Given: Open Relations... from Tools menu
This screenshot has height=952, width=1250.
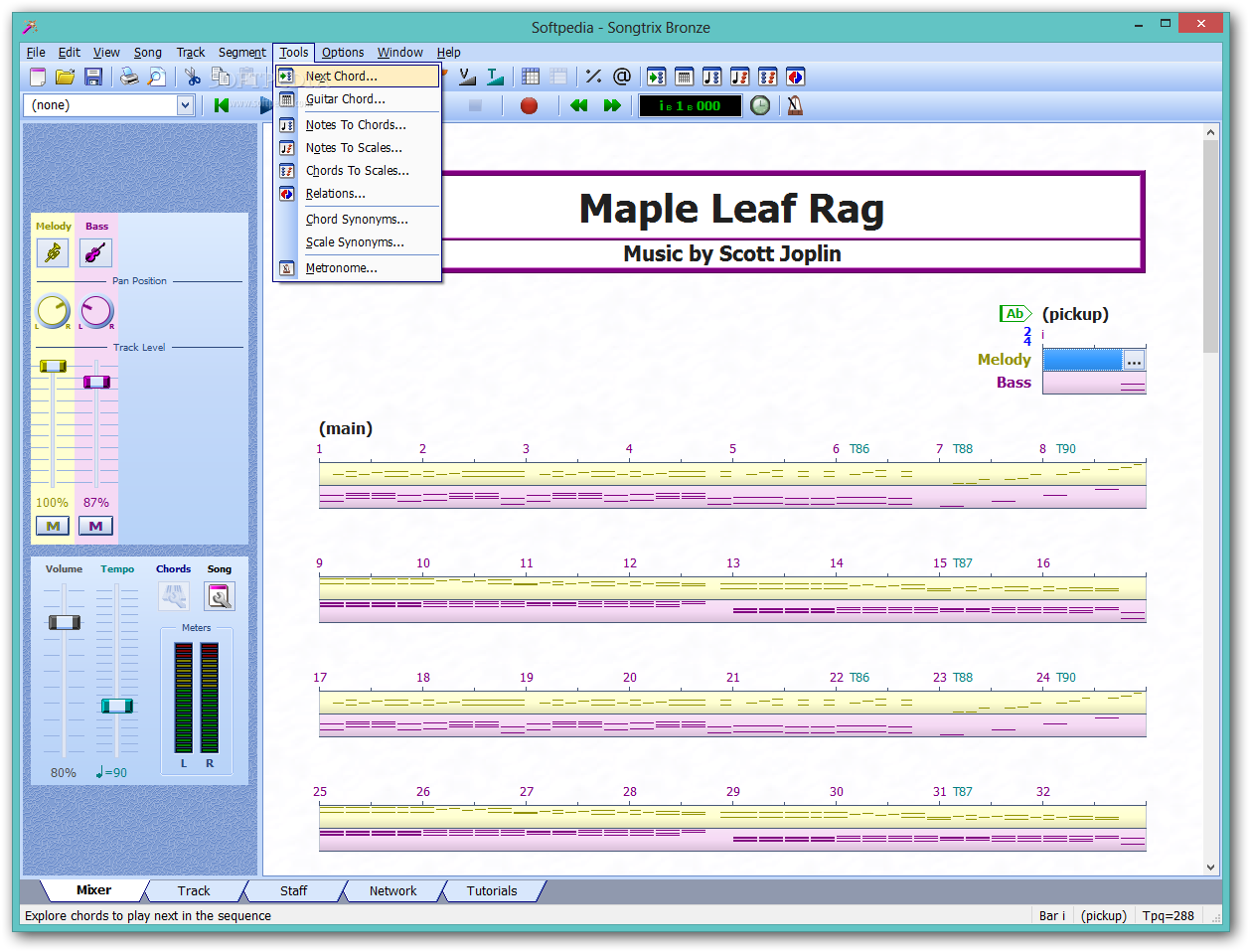Looking at the screenshot, I should point(358,194).
